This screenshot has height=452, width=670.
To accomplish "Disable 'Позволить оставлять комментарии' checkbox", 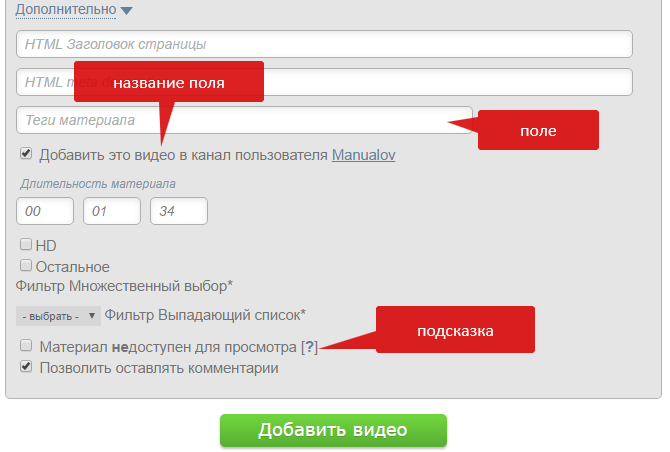I will pyautogui.click(x=26, y=368).
